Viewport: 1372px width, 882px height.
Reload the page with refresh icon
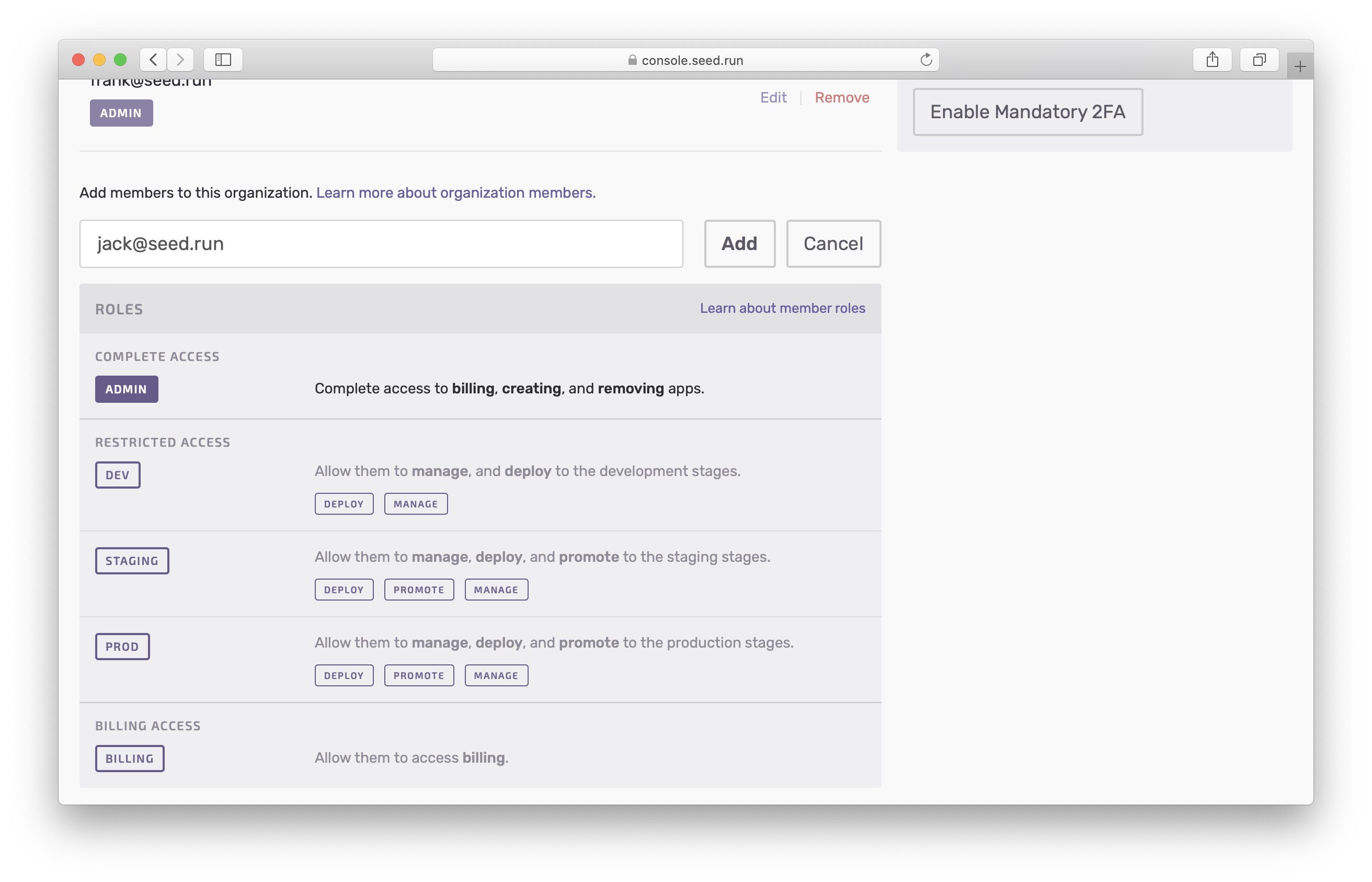click(925, 60)
